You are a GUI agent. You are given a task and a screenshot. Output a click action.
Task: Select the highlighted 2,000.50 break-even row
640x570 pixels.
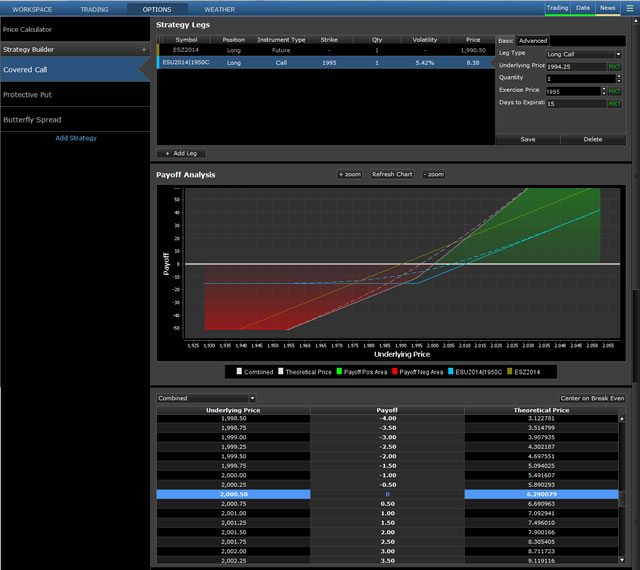(387, 494)
